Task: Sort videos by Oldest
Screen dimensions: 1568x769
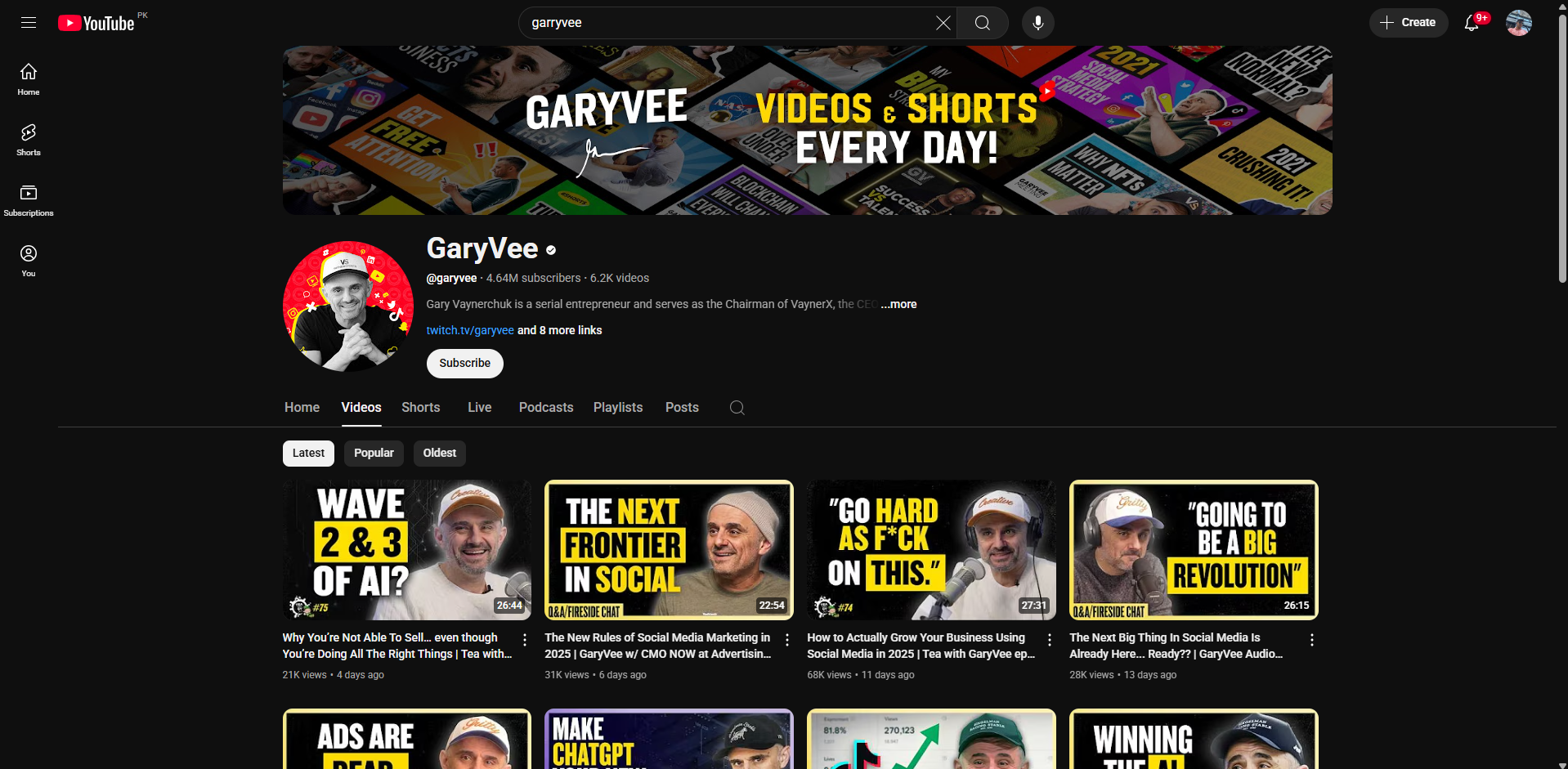Action: tap(440, 454)
